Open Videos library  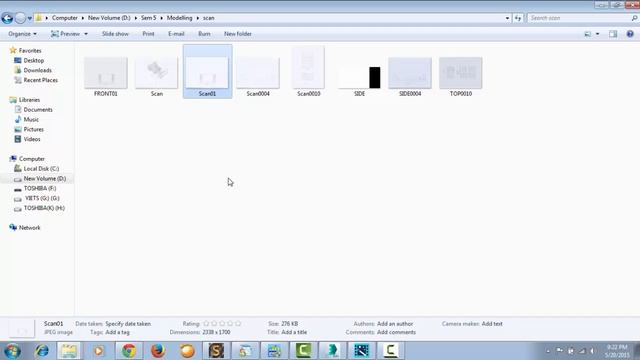click(32, 139)
